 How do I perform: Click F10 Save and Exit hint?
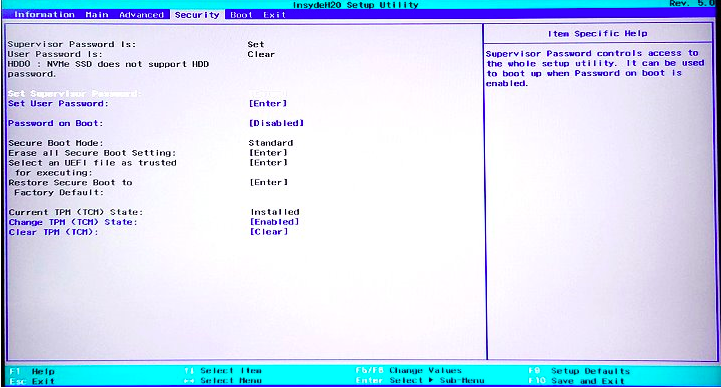[x=576, y=381]
